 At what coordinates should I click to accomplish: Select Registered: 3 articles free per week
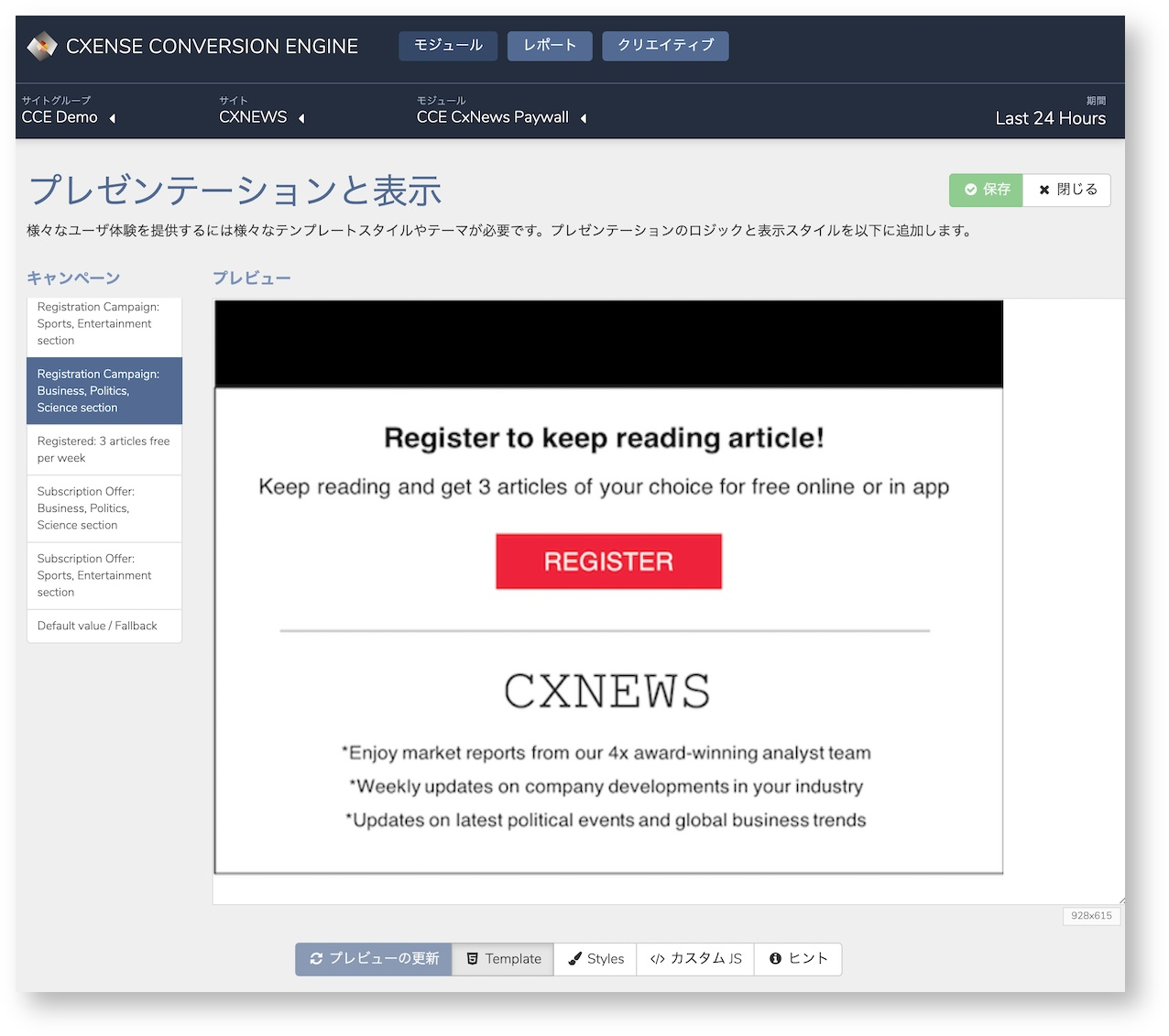coord(104,450)
